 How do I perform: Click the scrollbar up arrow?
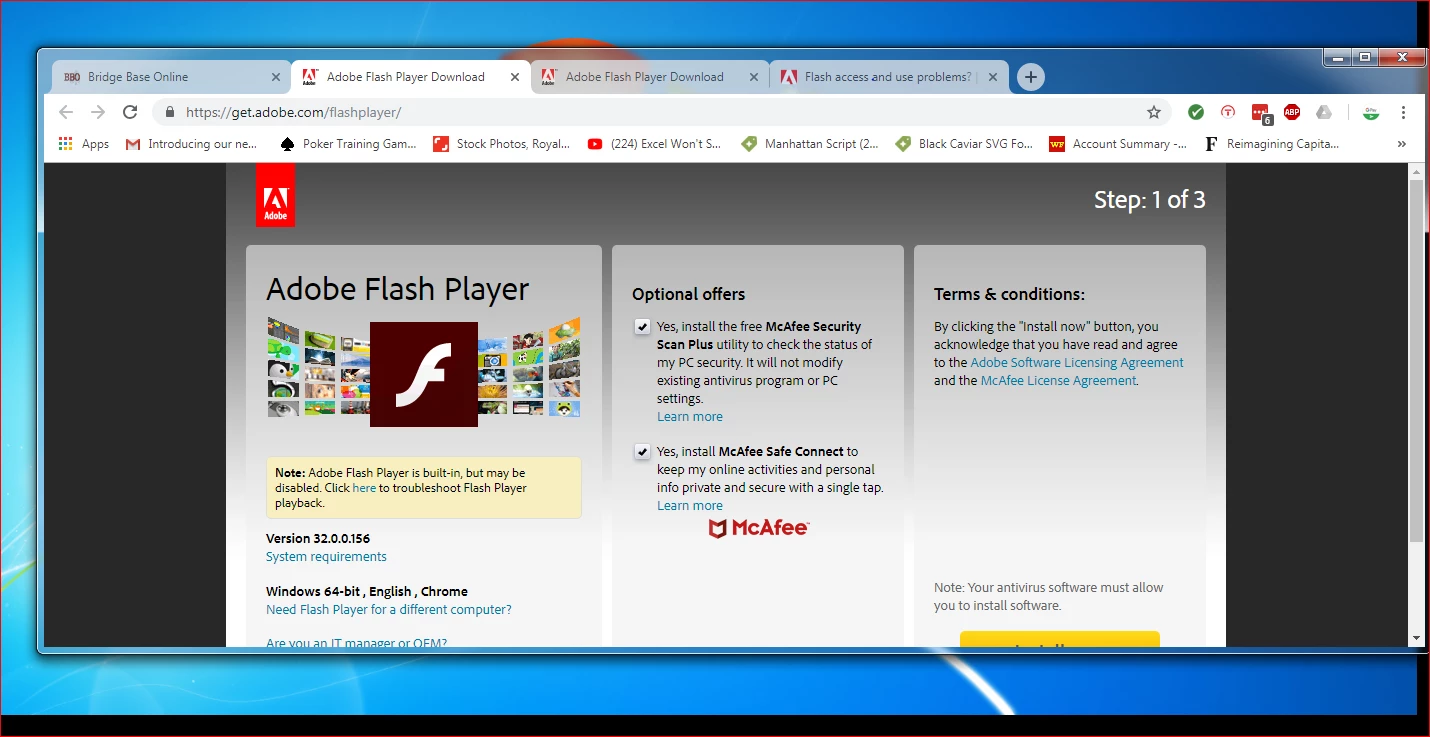[1416, 172]
